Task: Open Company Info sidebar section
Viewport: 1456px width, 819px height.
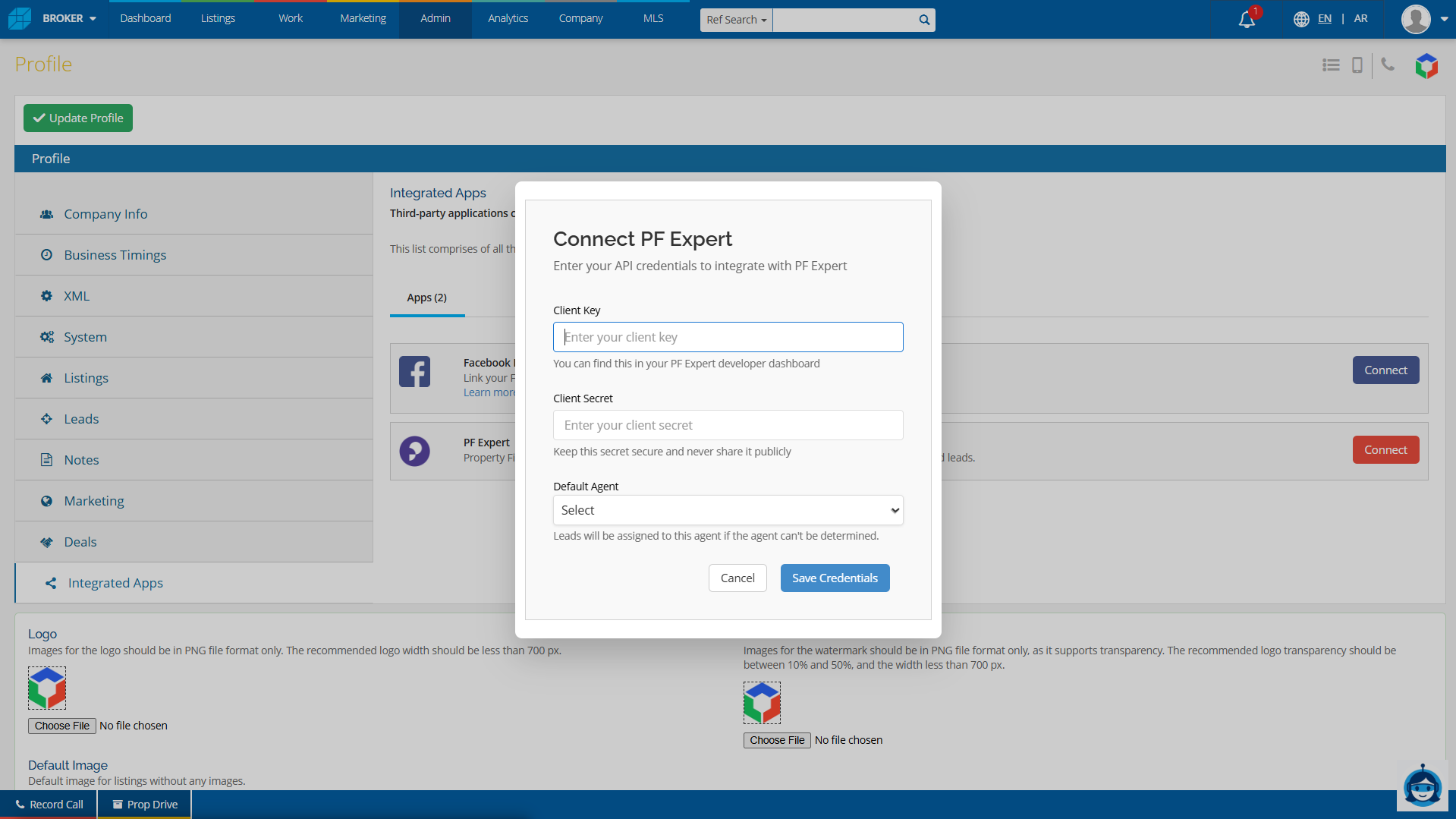Action: click(193, 214)
